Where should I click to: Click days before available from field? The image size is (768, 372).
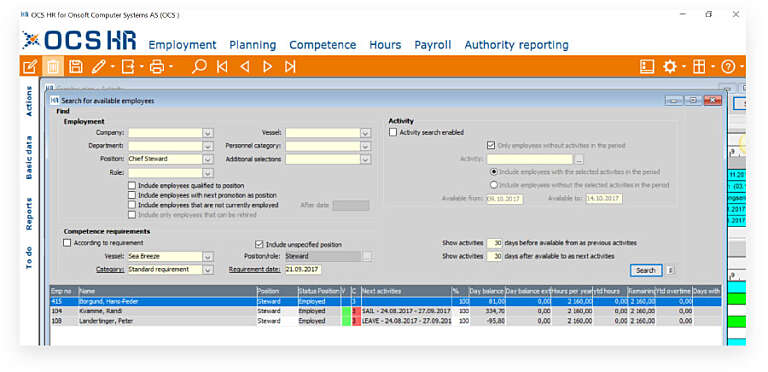(495, 243)
